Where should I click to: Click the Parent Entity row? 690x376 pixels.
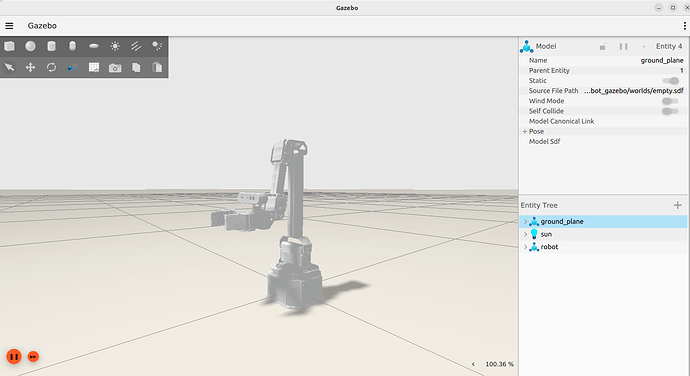click(603, 70)
